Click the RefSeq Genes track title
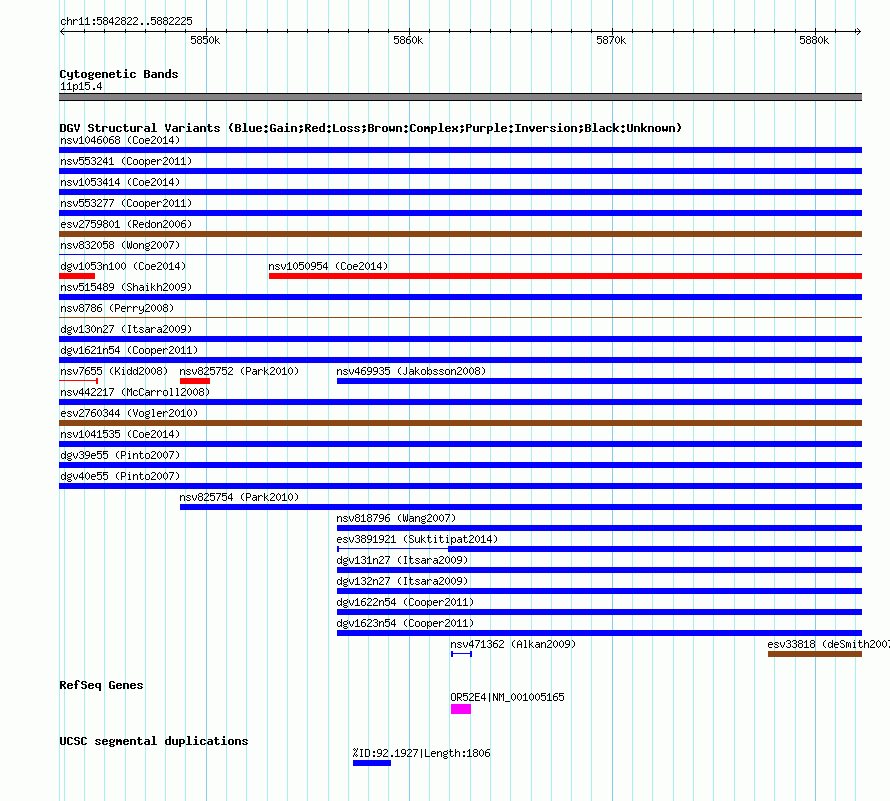 point(101,685)
